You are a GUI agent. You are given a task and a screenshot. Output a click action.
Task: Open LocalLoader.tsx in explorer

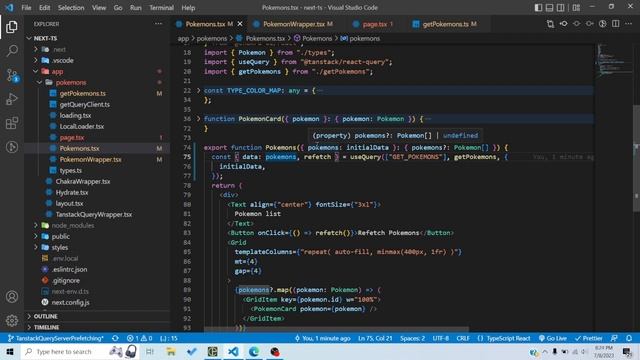(x=82, y=127)
